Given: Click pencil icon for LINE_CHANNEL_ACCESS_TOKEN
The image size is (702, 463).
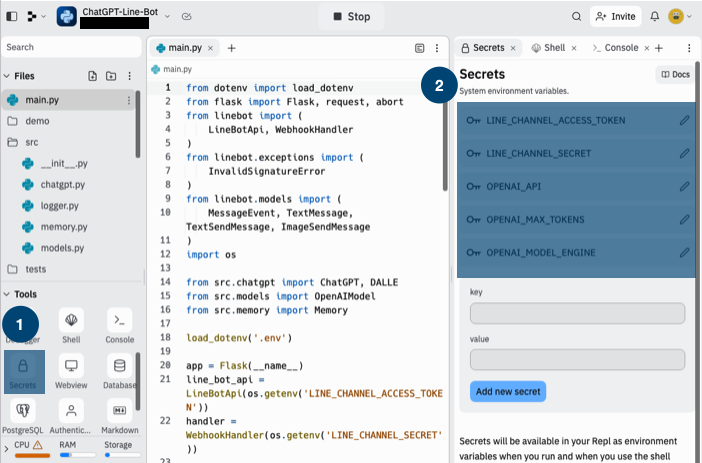Looking at the screenshot, I should pyautogui.click(x=684, y=120).
